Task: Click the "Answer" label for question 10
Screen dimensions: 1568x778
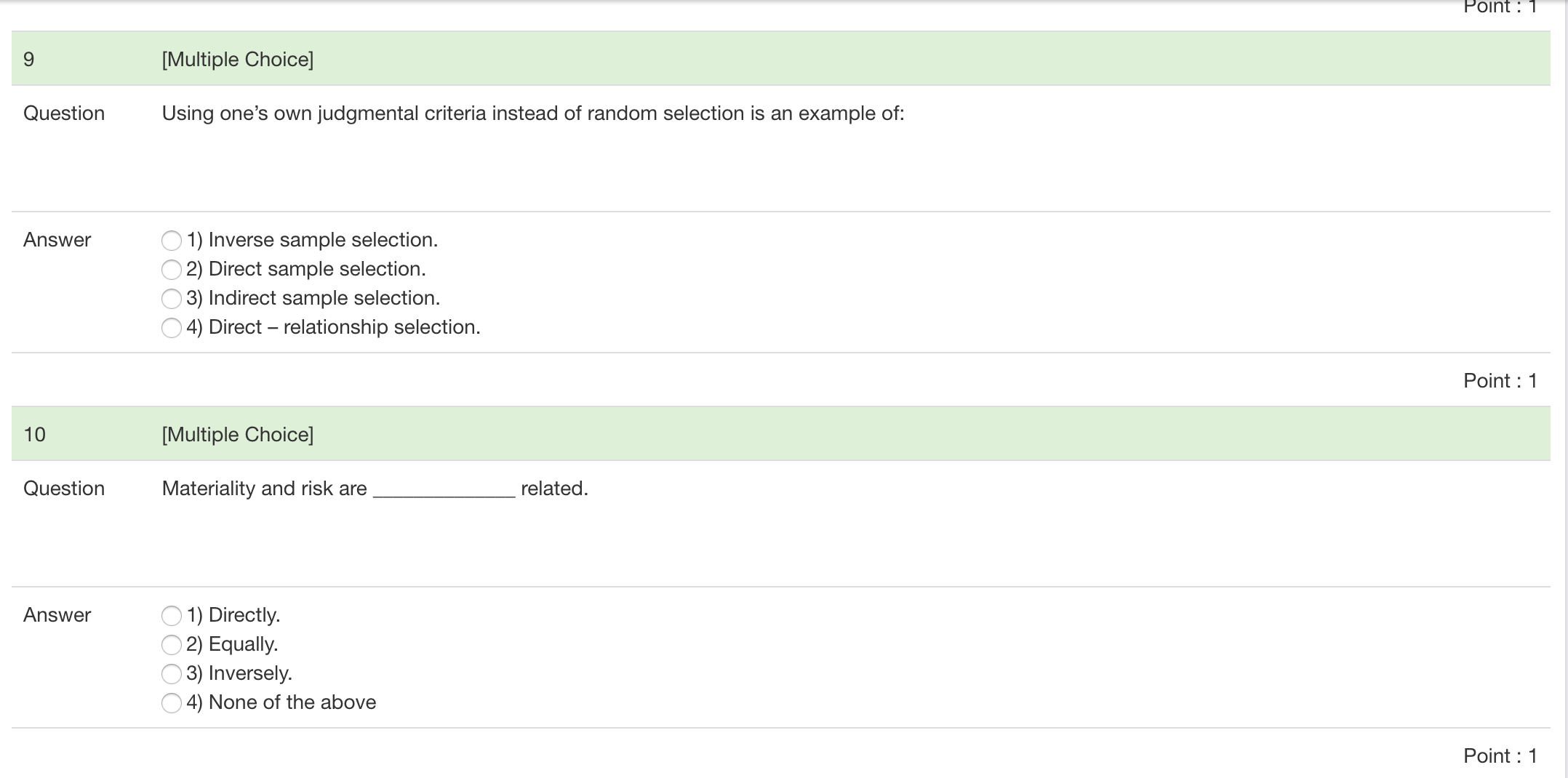Action: pos(57,614)
